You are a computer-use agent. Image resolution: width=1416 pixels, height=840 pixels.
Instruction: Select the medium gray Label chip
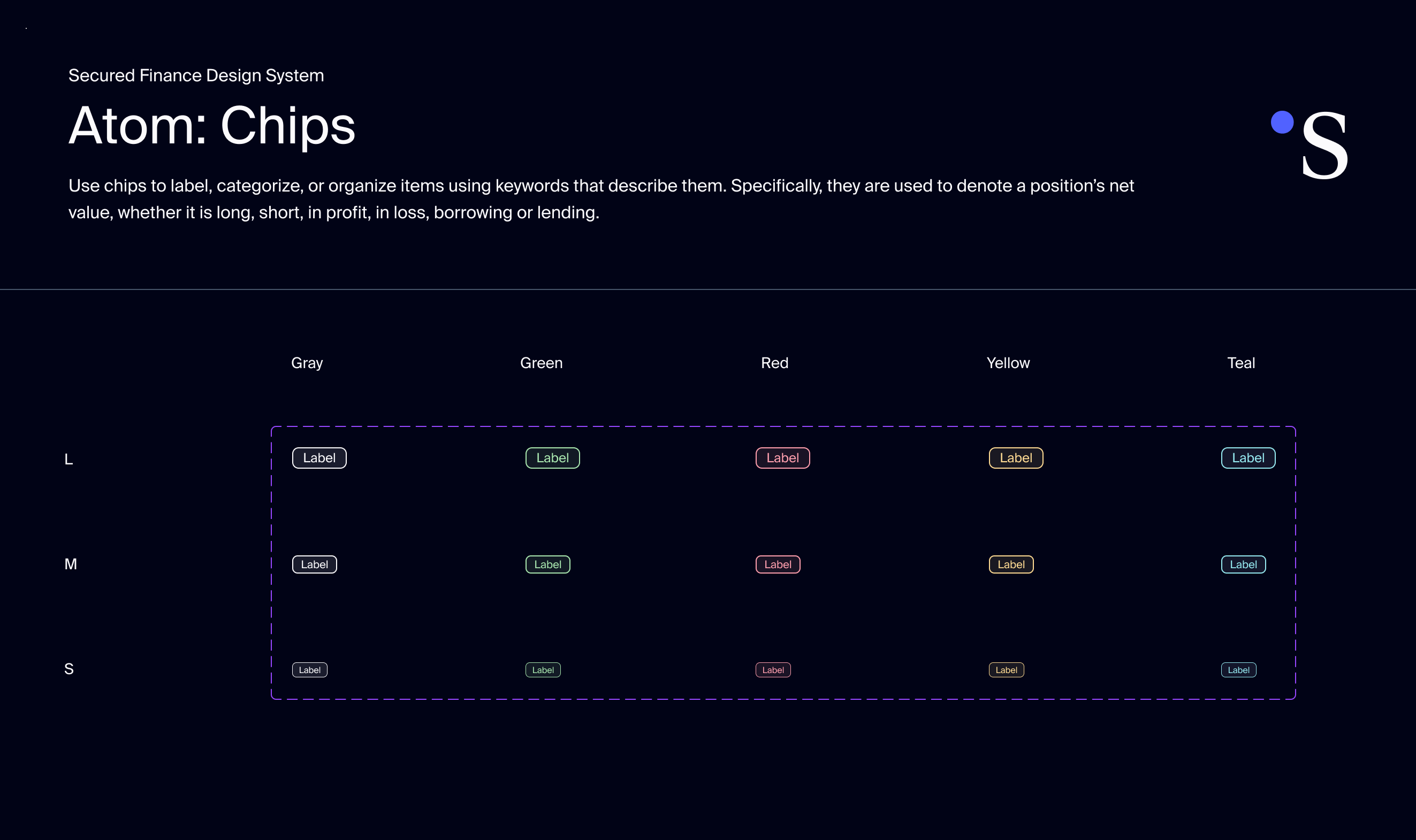[314, 564]
